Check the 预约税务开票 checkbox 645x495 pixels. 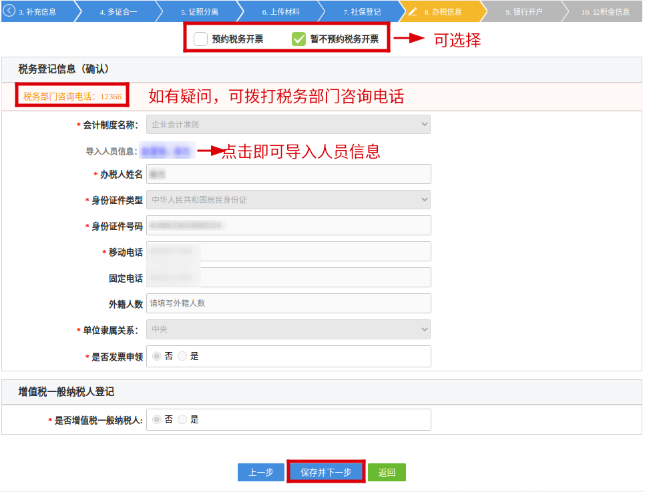pos(200,39)
